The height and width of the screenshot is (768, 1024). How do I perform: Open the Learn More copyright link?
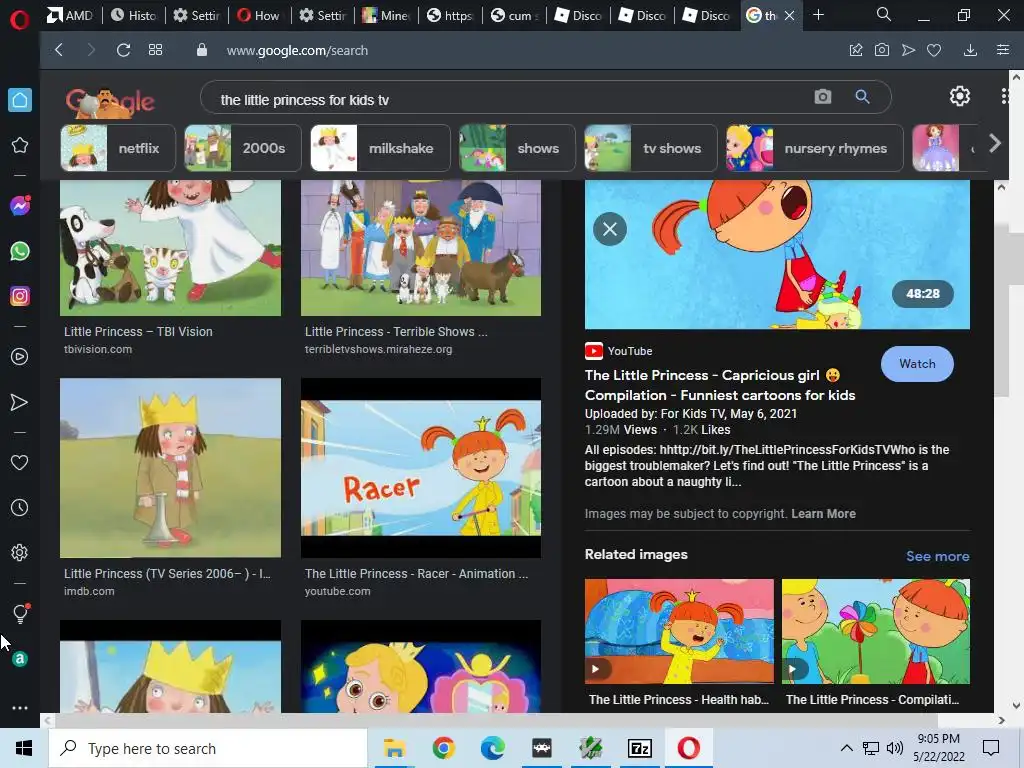coord(824,514)
